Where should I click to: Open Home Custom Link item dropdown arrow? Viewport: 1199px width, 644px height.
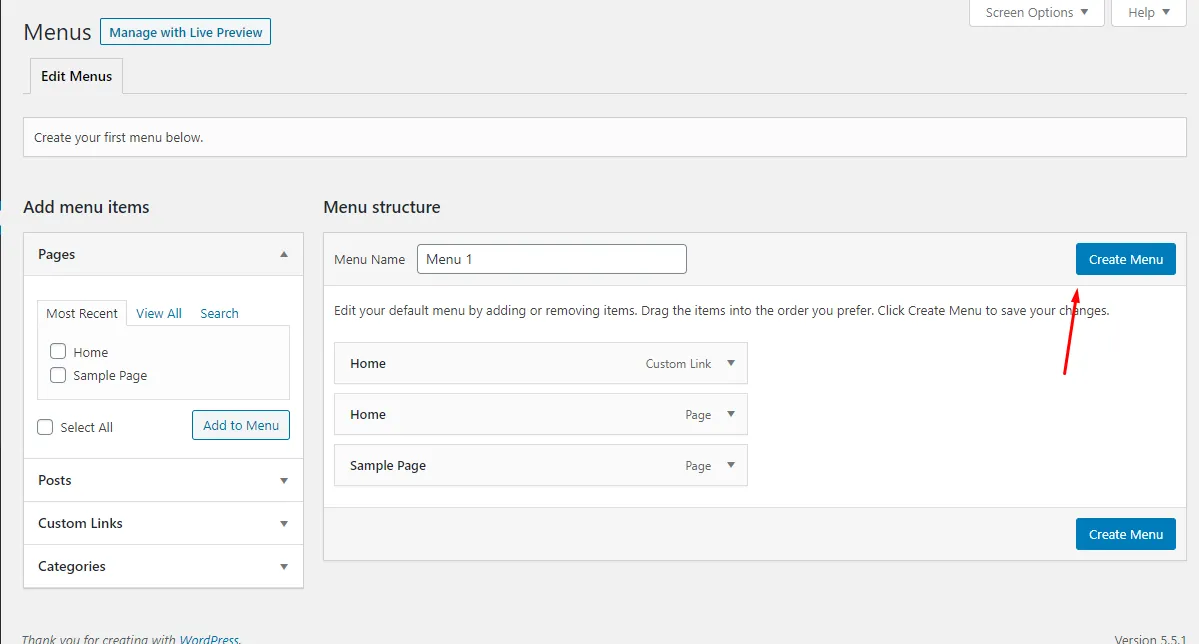tap(731, 364)
